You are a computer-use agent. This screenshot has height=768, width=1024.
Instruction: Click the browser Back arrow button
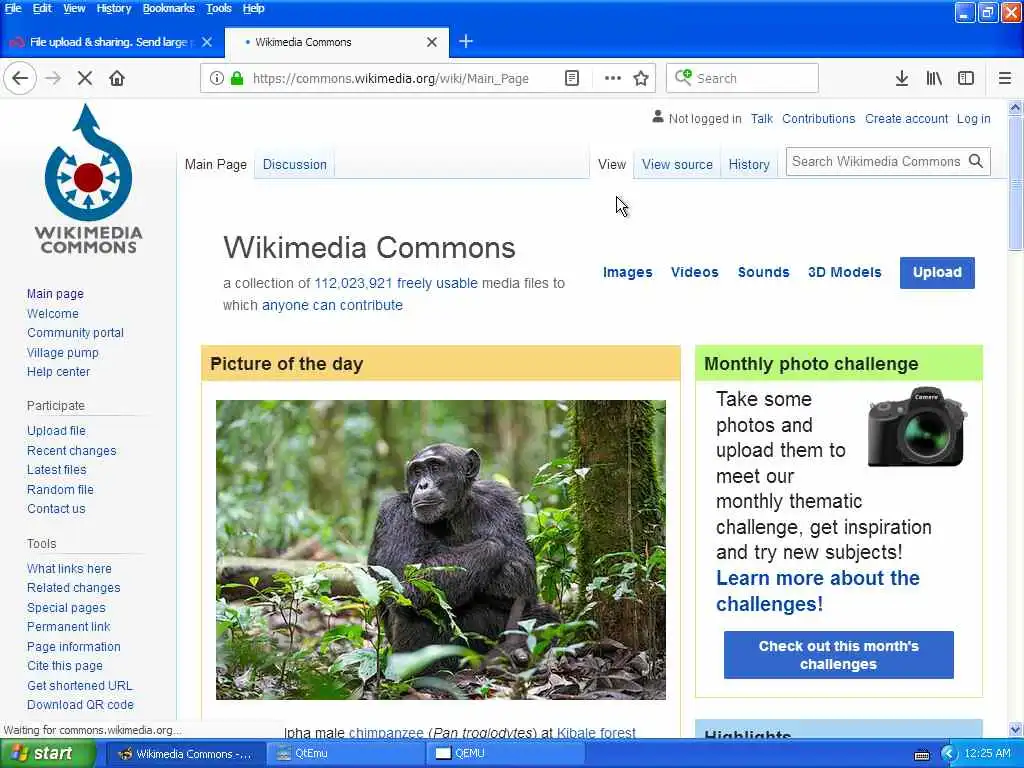point(20,78)
